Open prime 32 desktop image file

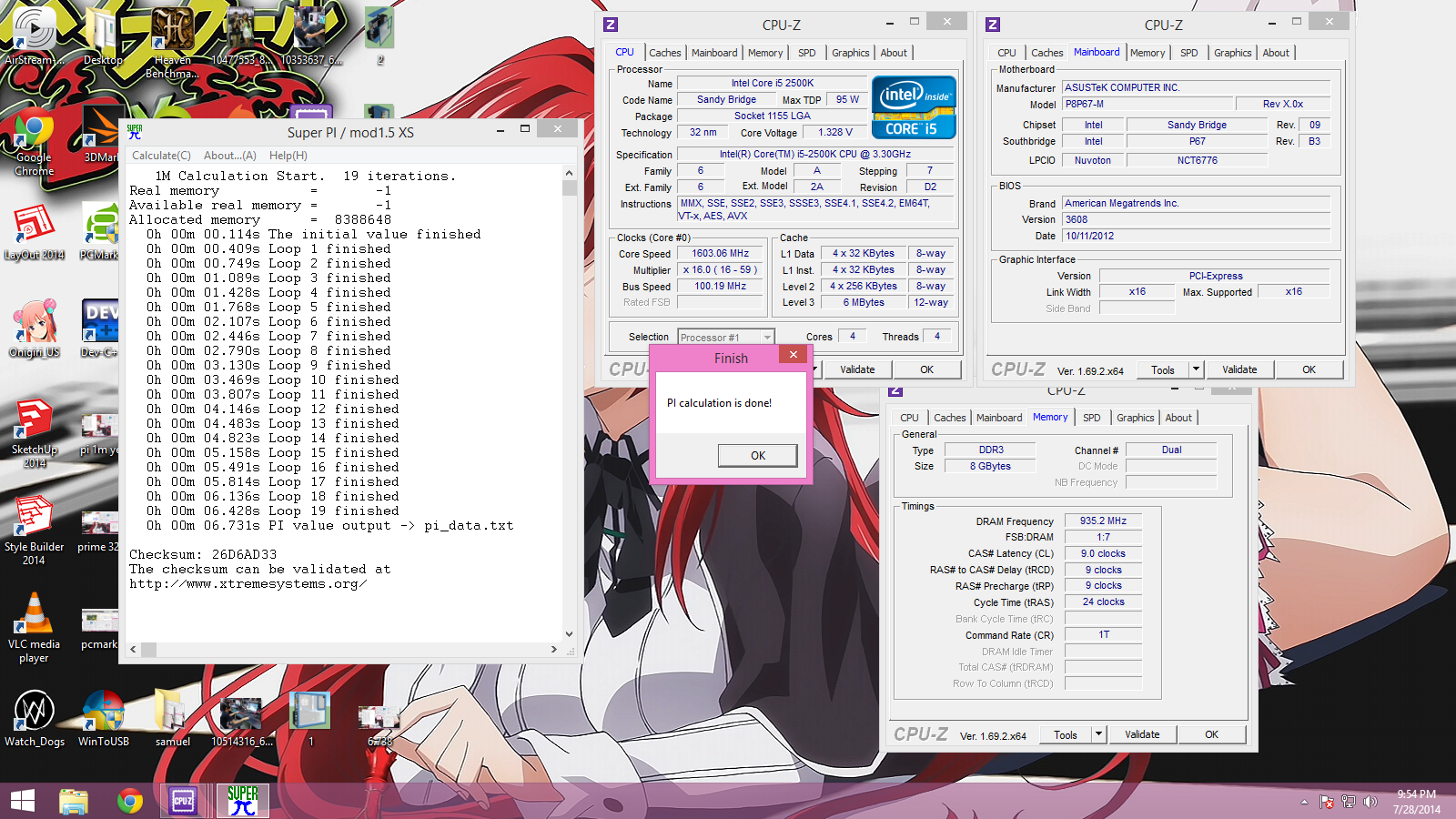[98, 531]
